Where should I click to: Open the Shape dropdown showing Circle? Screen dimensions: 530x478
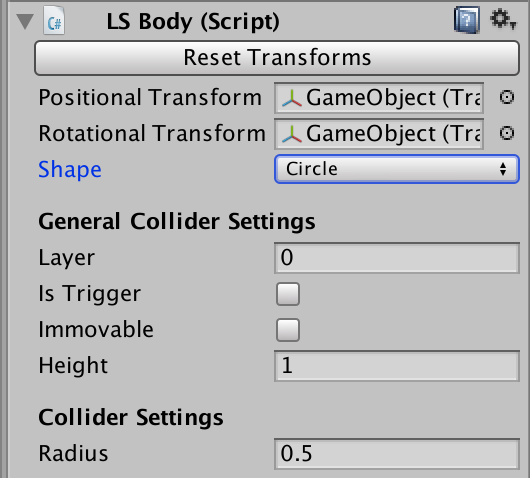click(396, 169)
